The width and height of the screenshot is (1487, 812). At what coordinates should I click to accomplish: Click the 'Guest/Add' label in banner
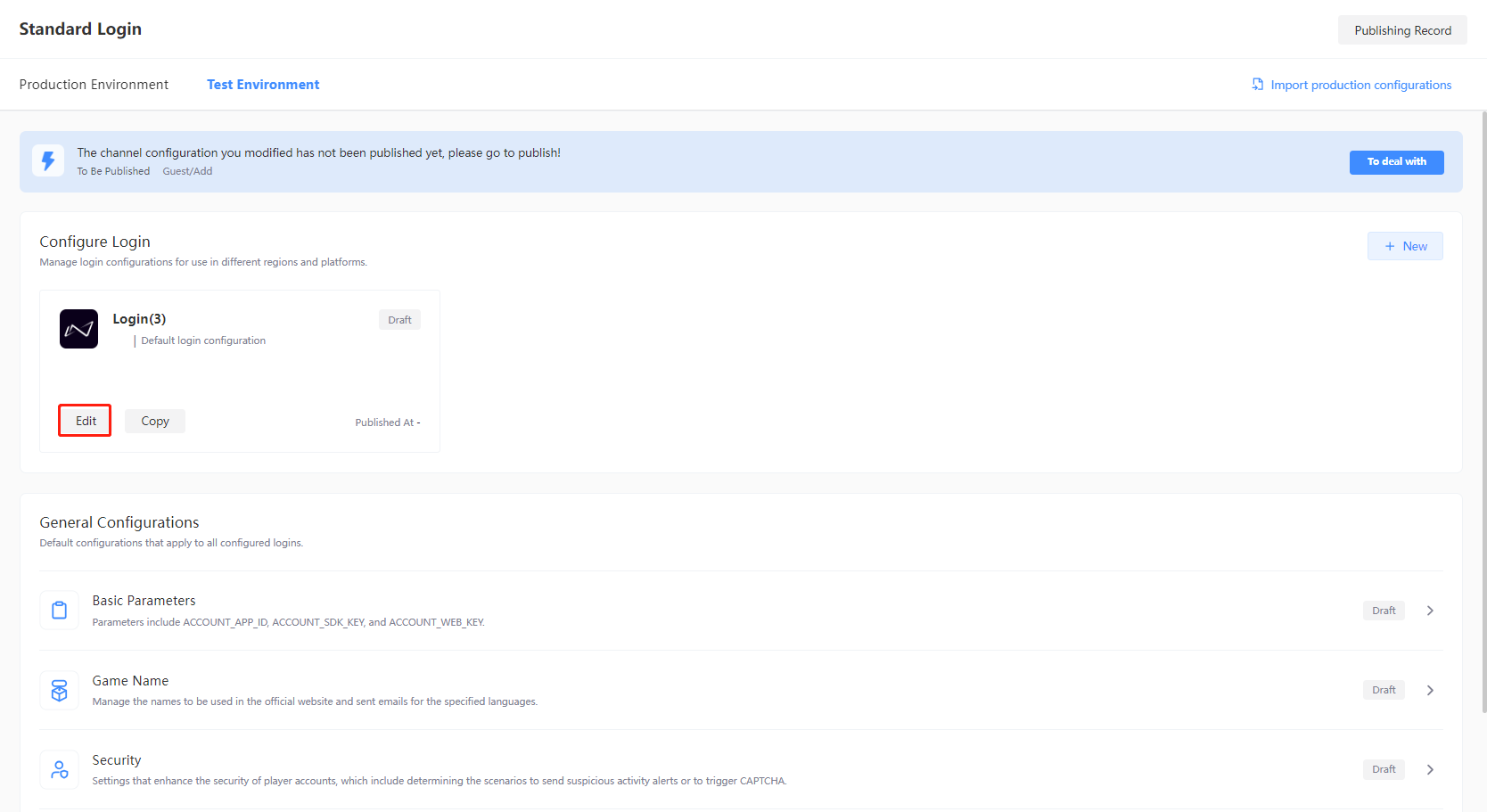[187, 171]
